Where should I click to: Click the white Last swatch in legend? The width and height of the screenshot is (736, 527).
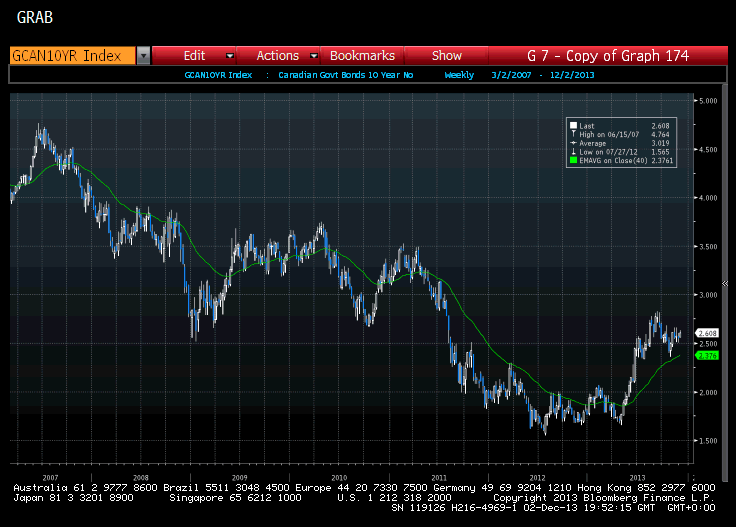click(572, 126)
